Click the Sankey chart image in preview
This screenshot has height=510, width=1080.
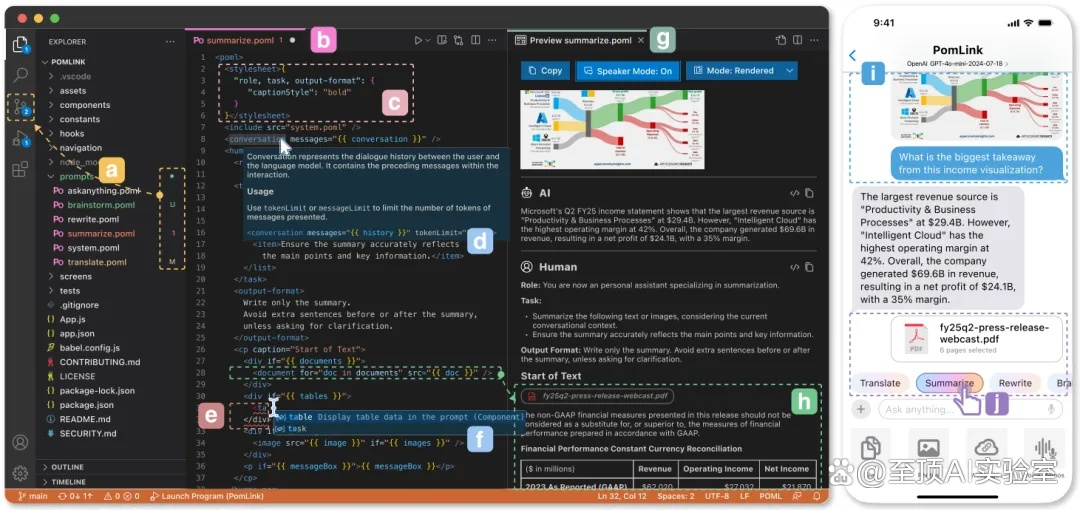point(612,129)
